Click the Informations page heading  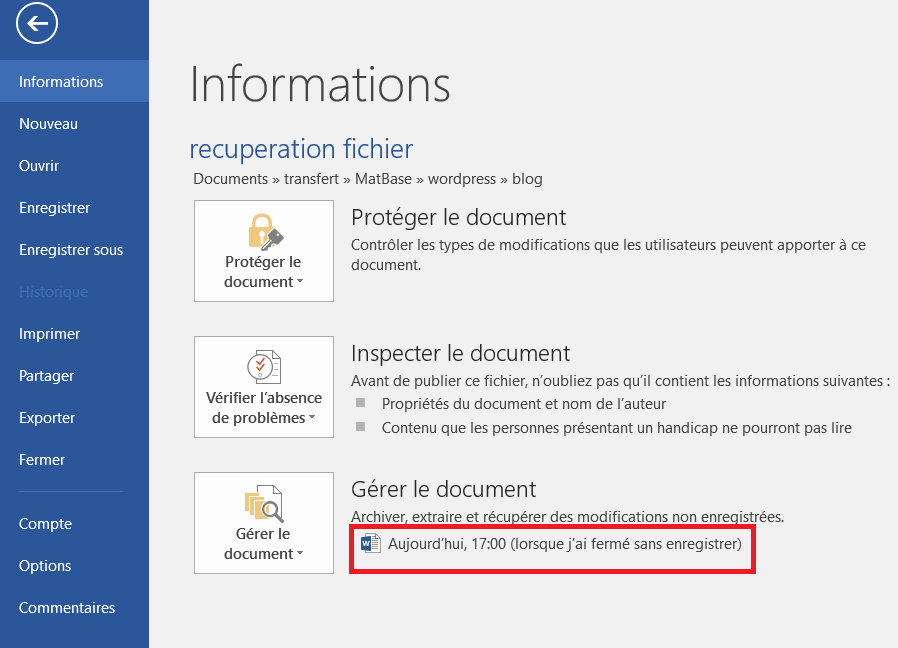(320, 84)
